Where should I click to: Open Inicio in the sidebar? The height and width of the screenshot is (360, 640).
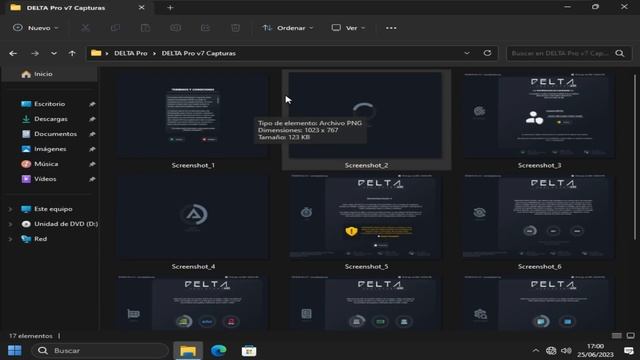click(49, 74)
